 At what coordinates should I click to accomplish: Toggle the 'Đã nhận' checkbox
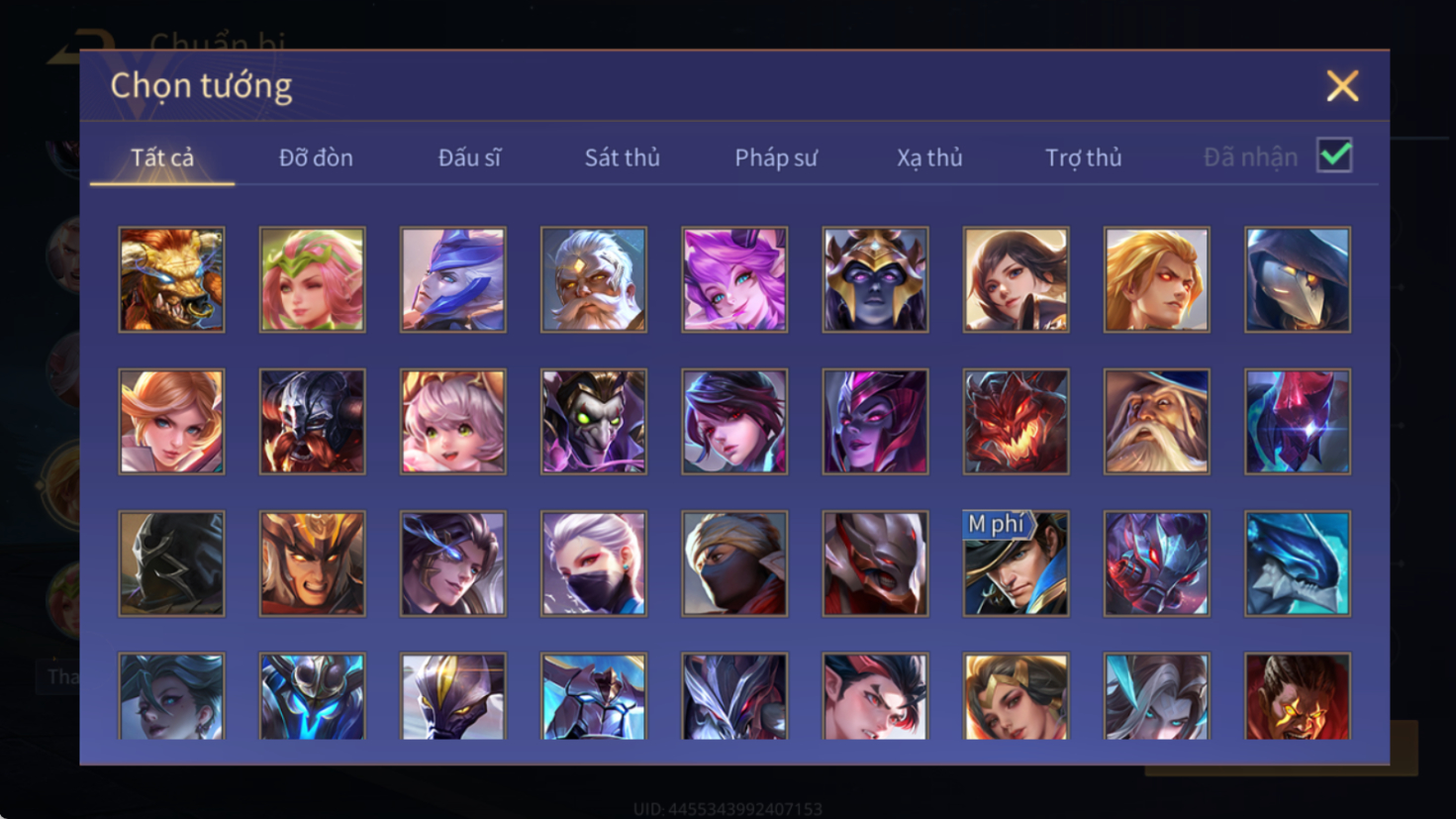pyautogui.click(x=1334, y=155)
